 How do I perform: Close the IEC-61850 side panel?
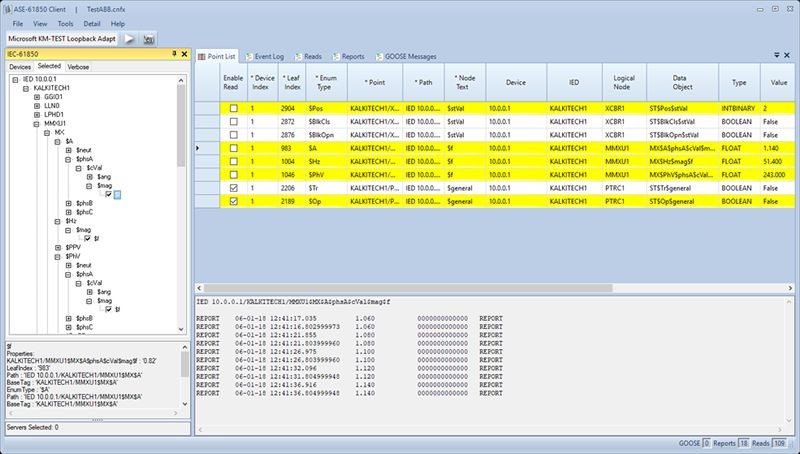point(185,52)
